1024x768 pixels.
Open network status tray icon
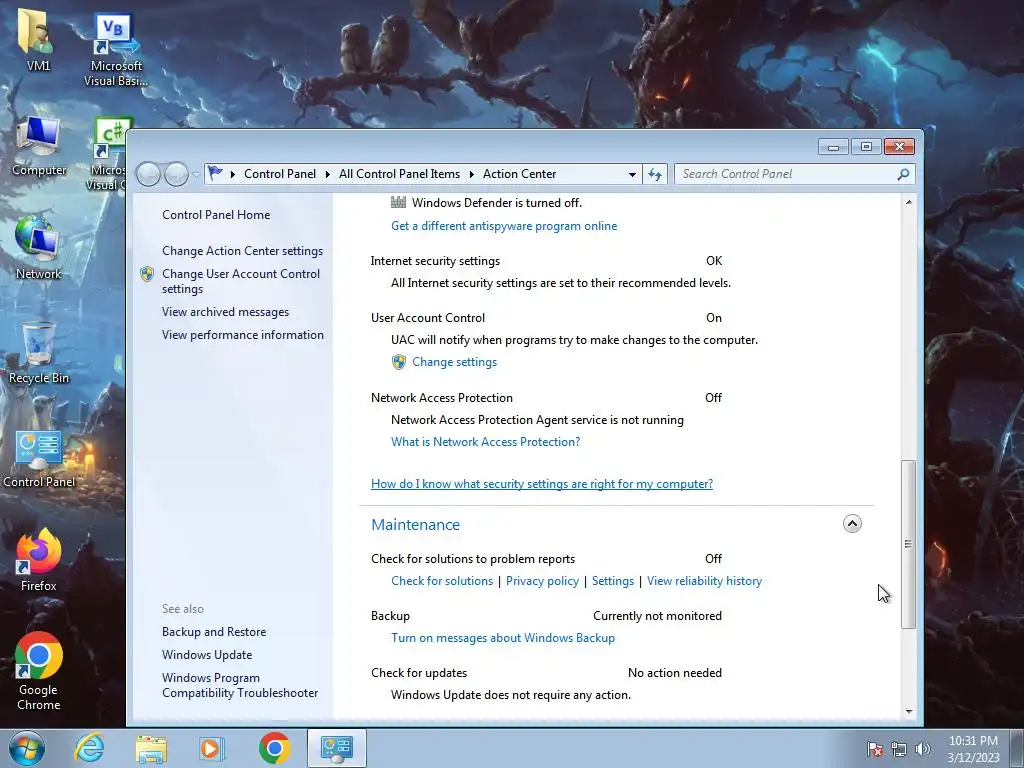[x=899, y=749]
